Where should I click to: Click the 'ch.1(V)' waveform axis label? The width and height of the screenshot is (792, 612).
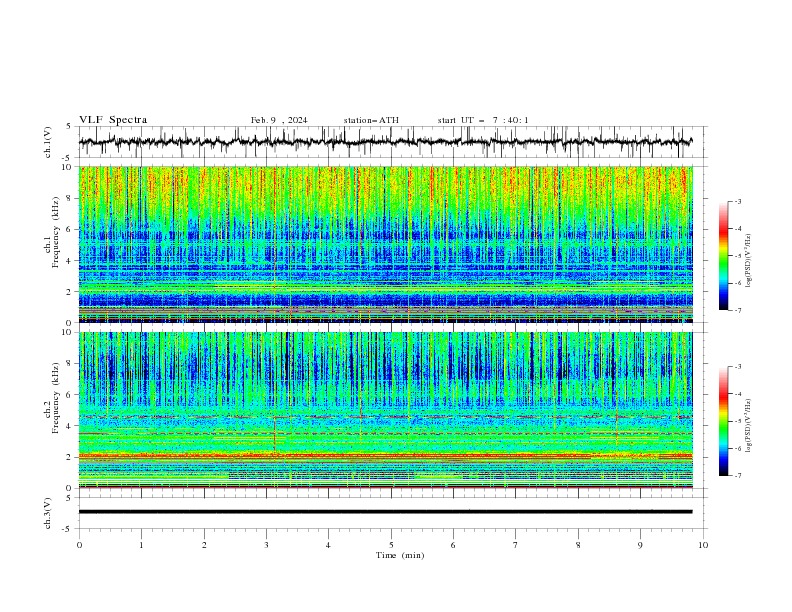click(48, 142)
